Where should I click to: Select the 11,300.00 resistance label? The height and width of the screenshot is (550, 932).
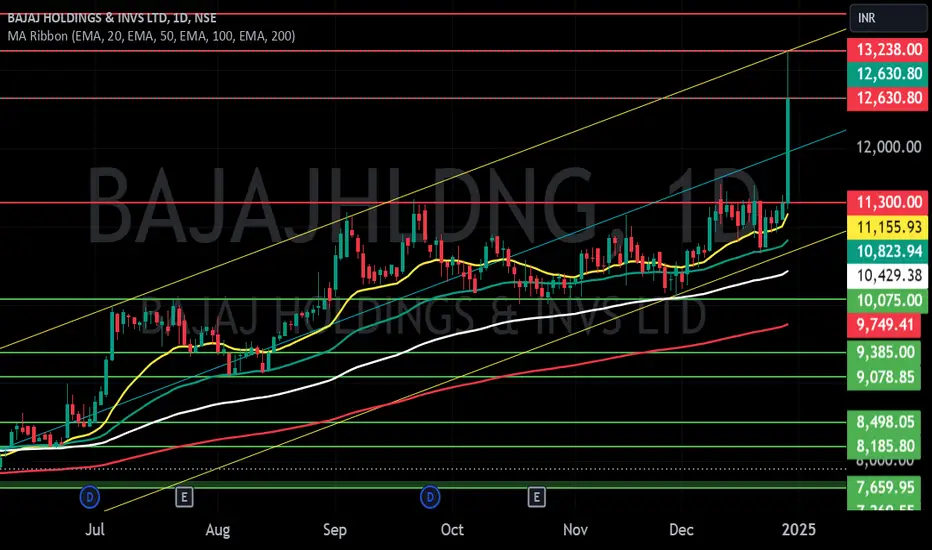887,203
